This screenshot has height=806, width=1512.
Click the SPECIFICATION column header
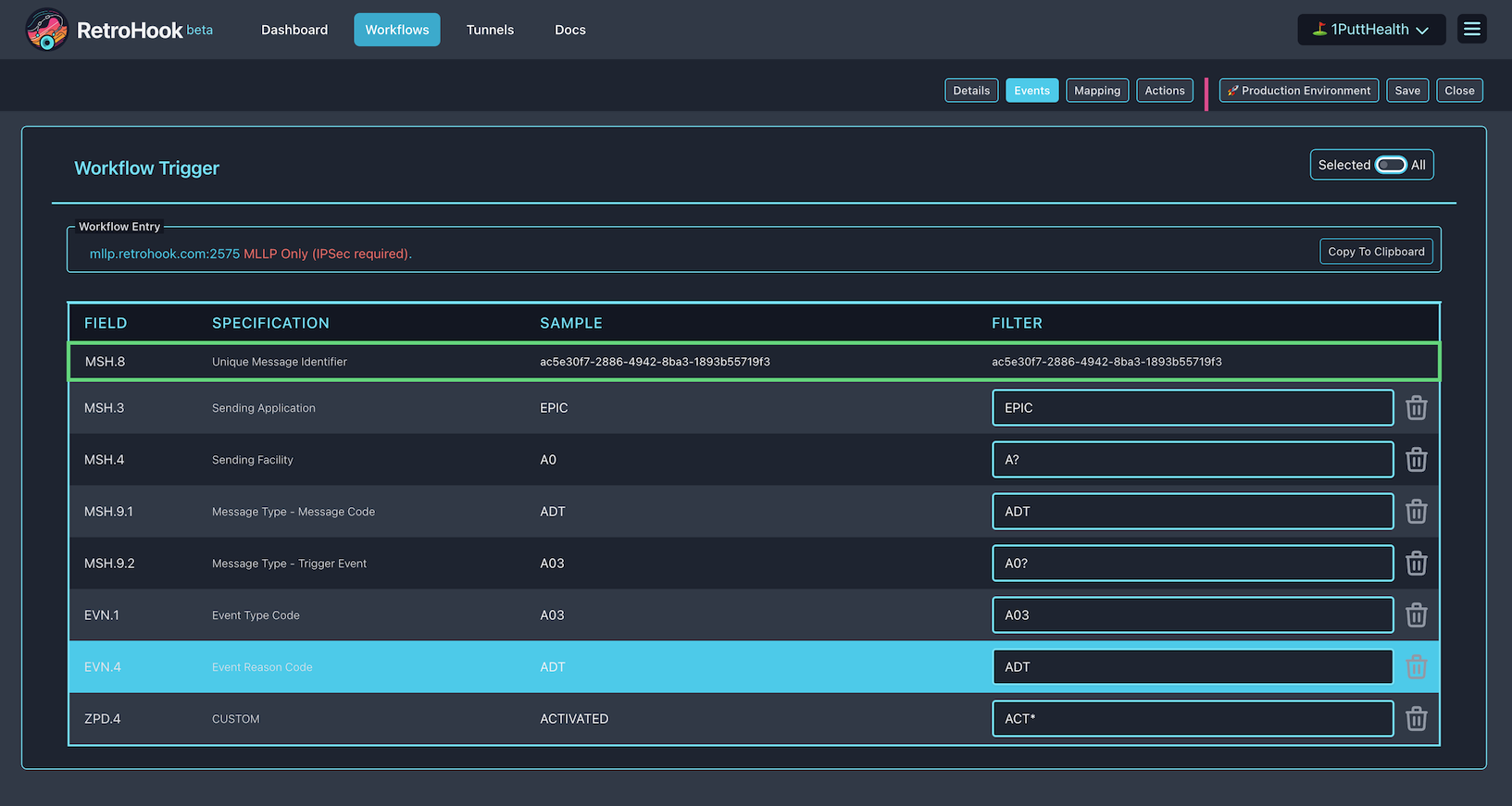[x=270, y=323]
